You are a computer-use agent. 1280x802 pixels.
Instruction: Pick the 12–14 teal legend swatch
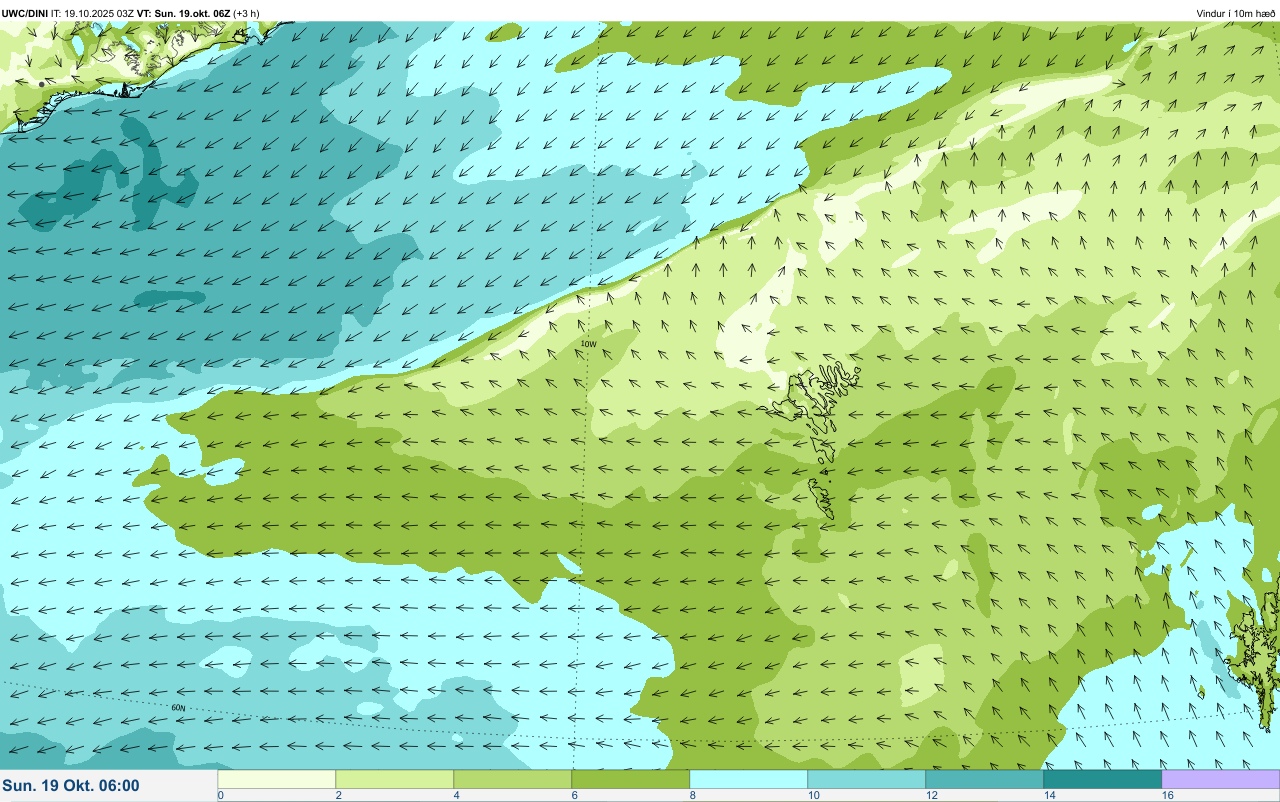tap(985, 779)
